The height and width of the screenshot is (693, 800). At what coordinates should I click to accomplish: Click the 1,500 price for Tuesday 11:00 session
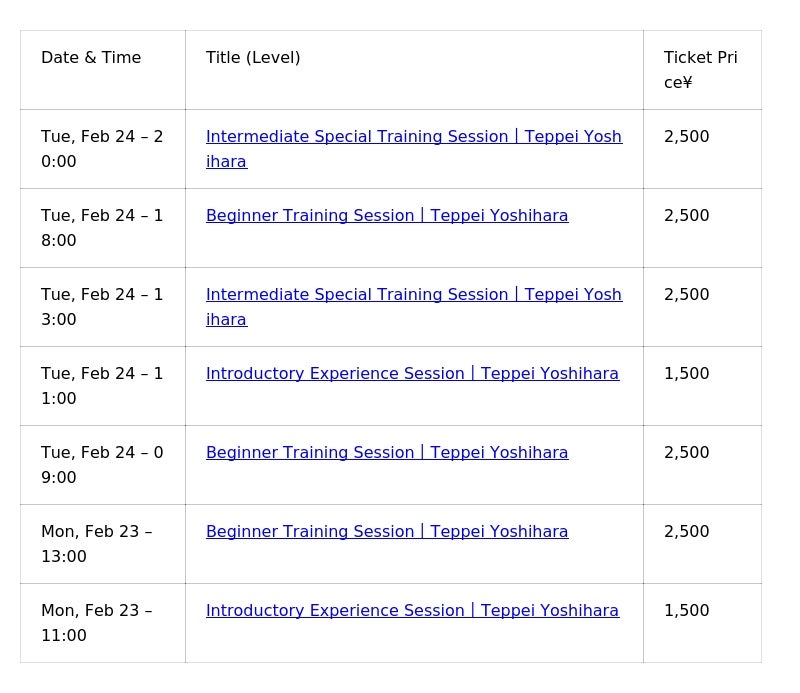(x=687, y=374)
